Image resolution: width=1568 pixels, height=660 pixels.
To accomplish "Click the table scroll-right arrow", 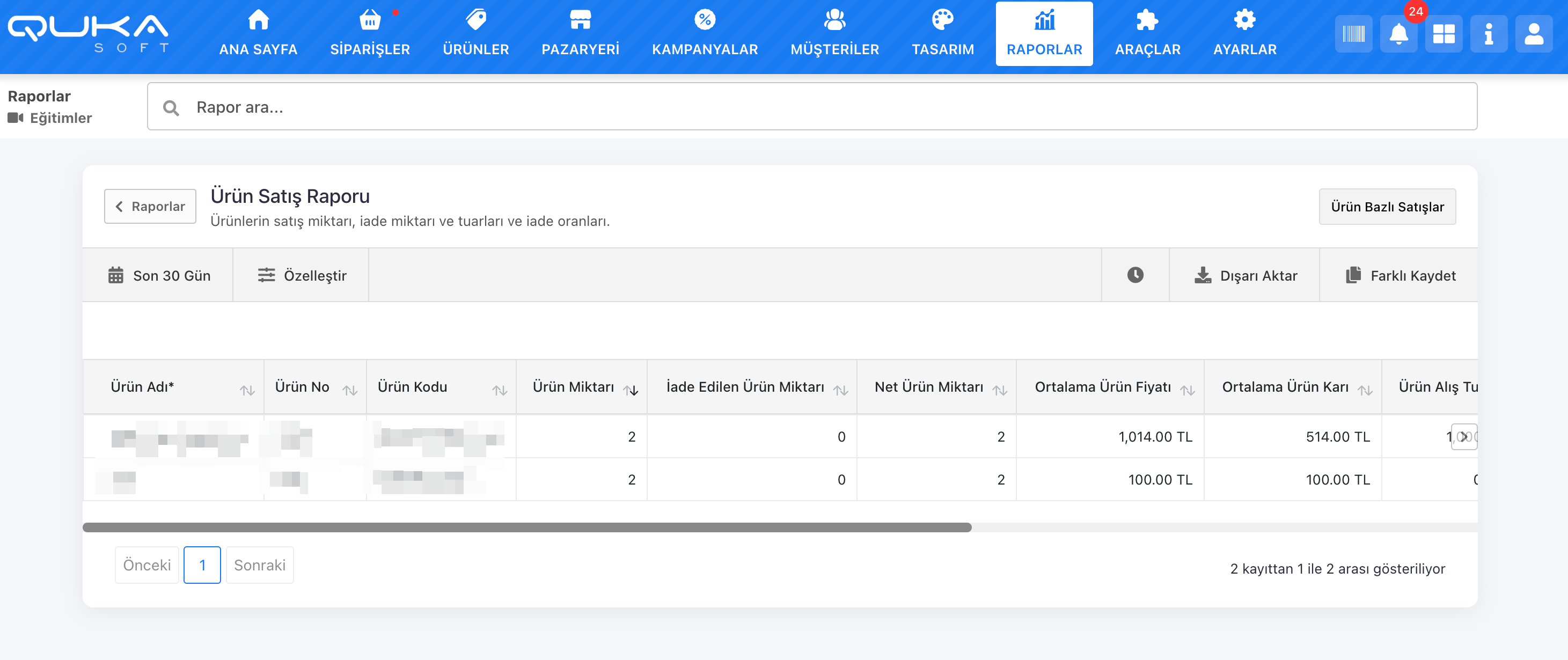I will tap(1463, 437).
